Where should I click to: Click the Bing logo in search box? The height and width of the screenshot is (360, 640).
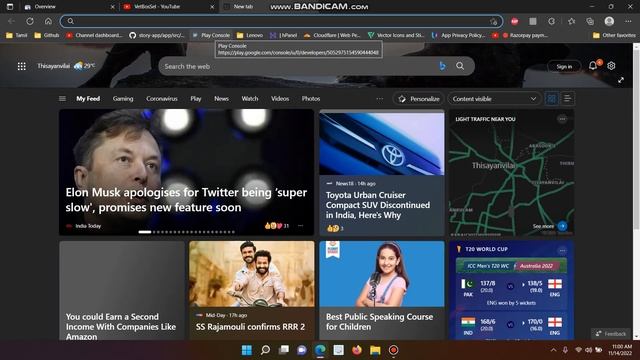pyautogui.click(x=442, y=66)
